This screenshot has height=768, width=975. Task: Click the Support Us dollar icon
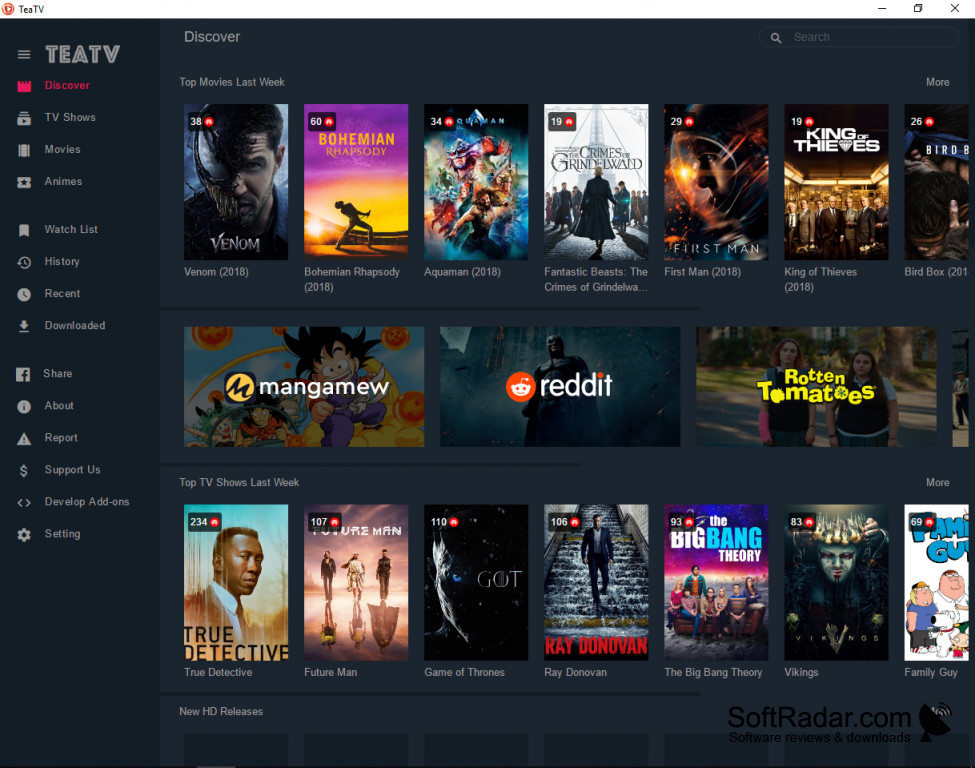coord(24,470)
